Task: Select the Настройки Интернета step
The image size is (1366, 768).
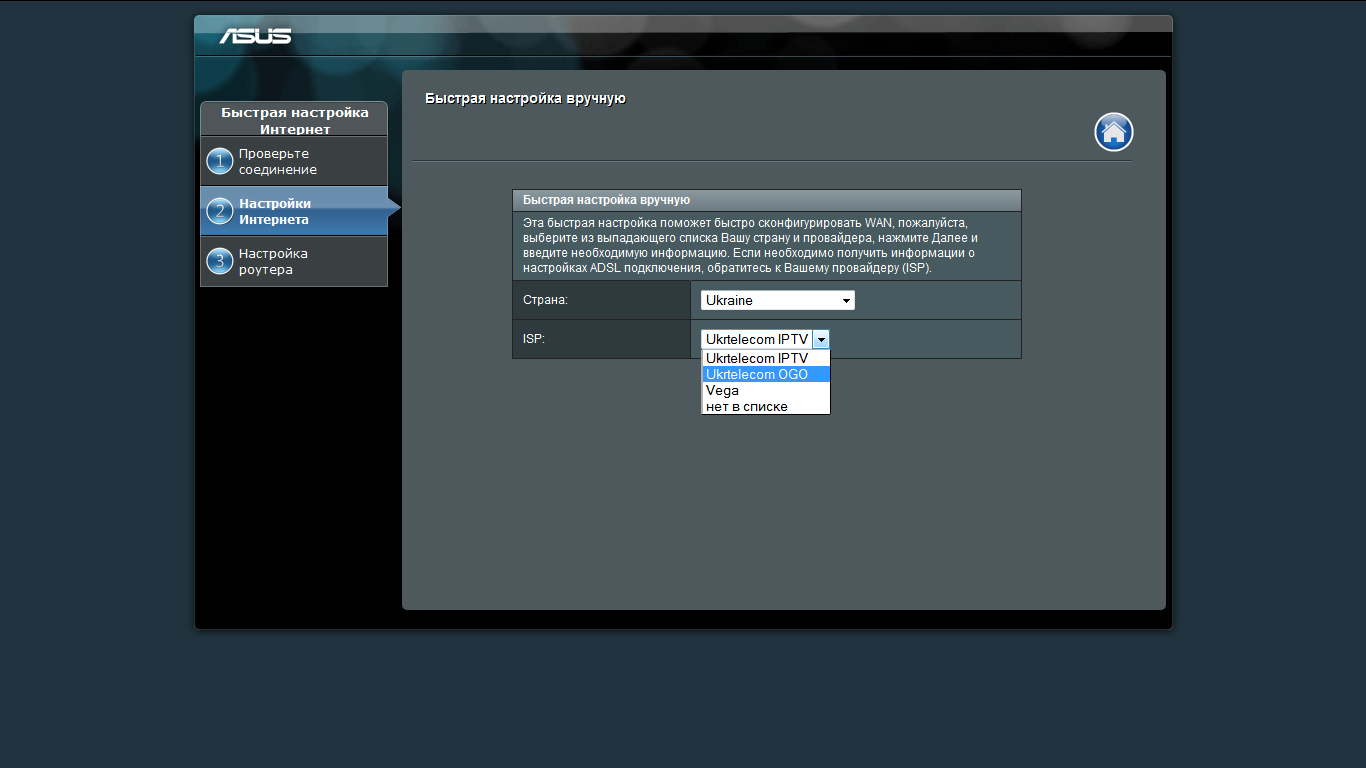Action: coord(274,211)
